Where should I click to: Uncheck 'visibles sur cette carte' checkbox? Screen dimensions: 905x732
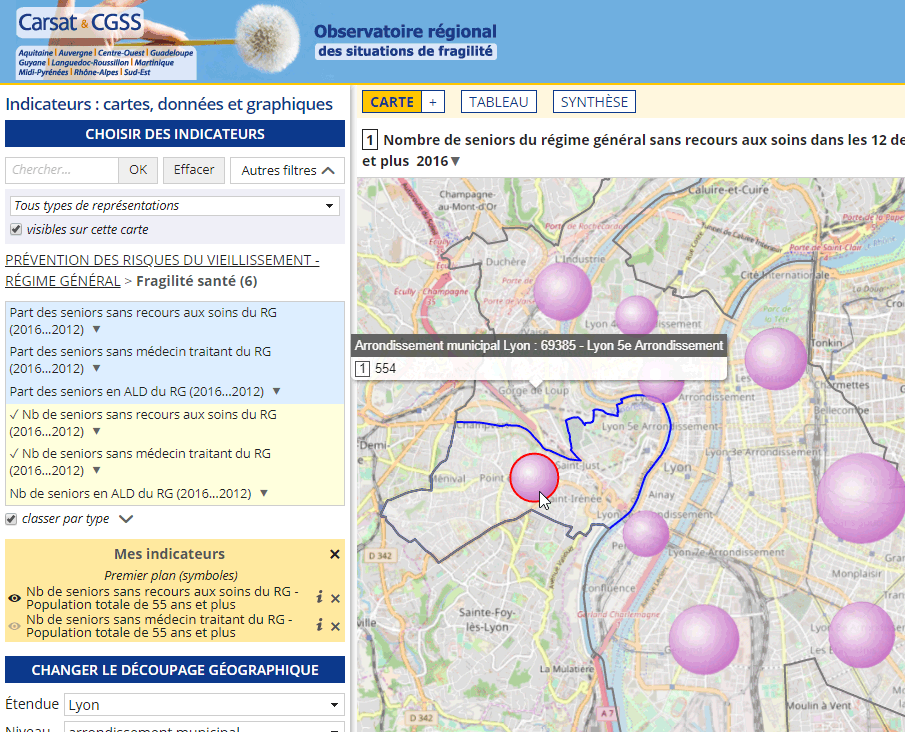[x=16, y=230]
